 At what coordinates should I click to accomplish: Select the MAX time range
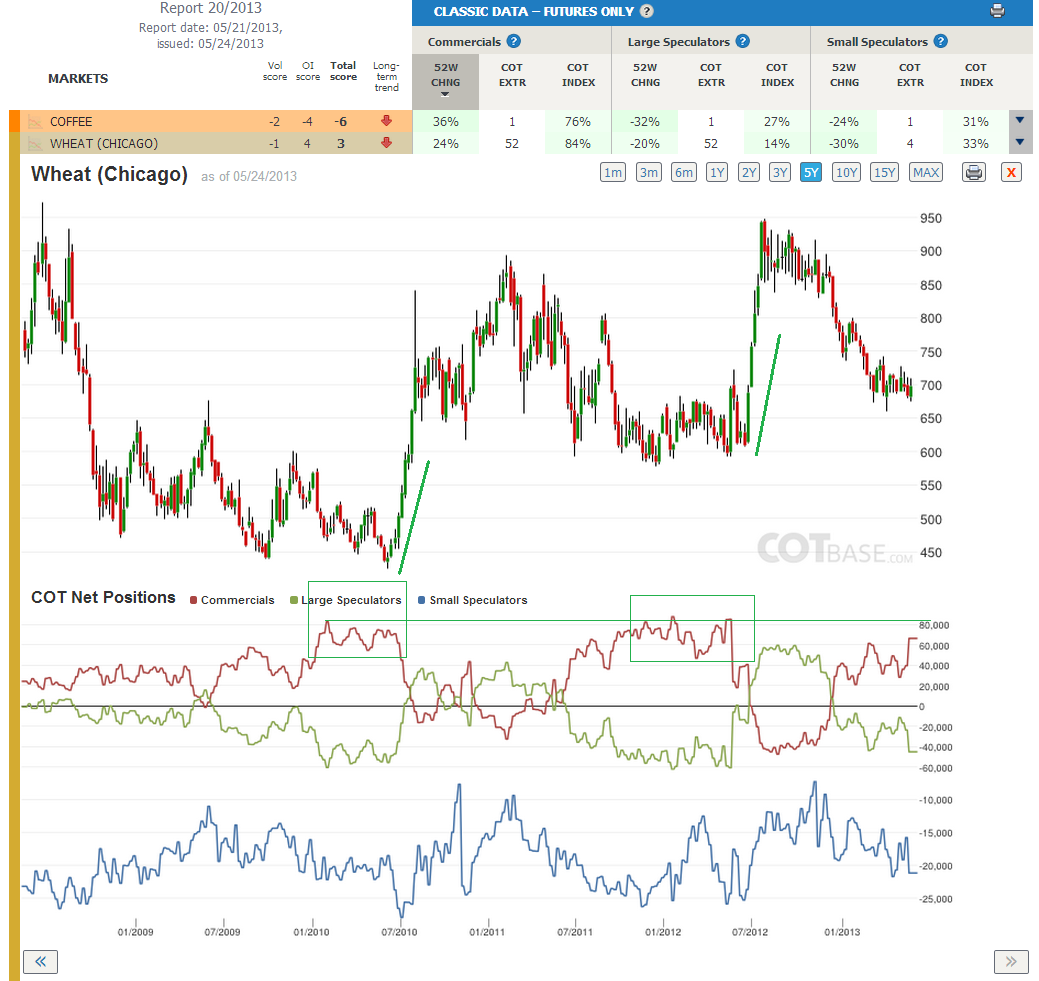pyautogui.click(x=926, y=172)
